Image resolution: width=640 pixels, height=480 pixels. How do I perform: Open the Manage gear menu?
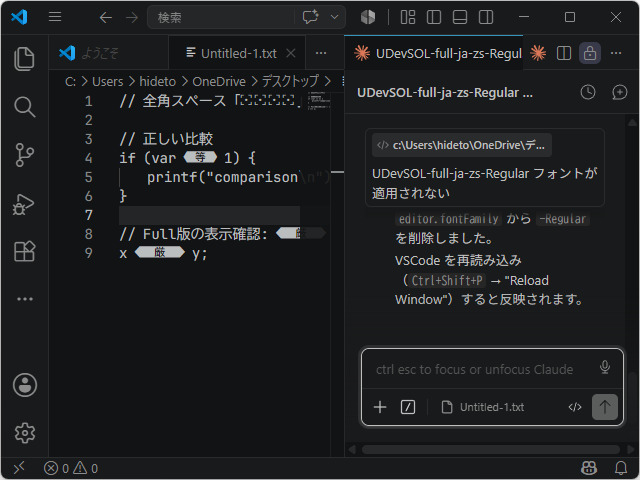(25, 433)
